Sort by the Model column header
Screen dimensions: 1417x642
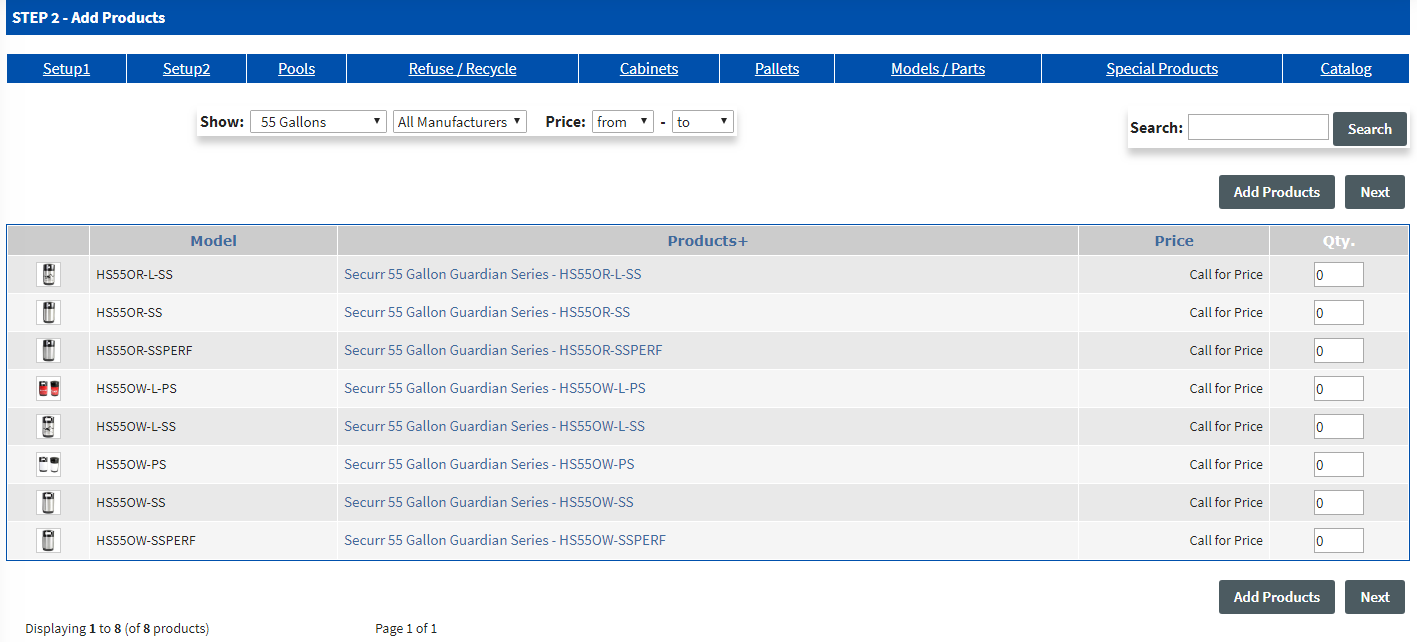coord(214,241)
